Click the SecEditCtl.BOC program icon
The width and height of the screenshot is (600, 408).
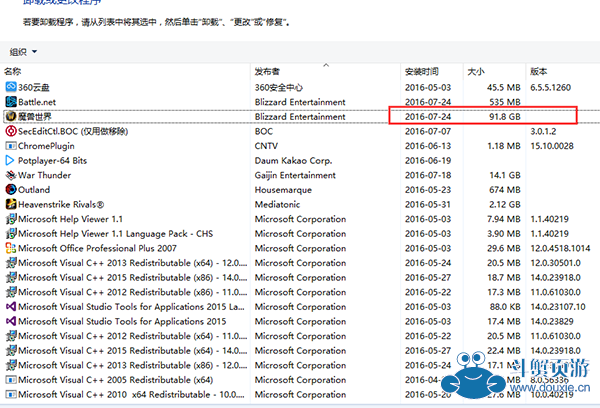tap(11, 131)
